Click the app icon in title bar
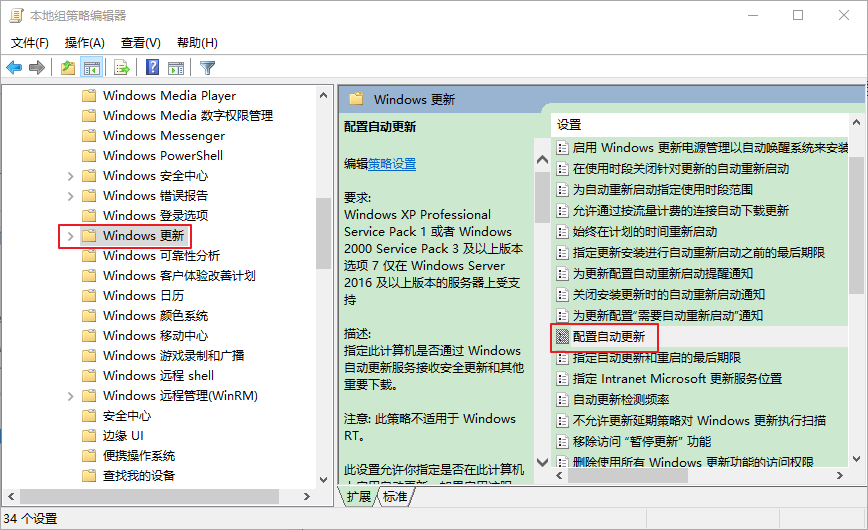This screenshot has width=868, height=530. click(17, 16)
